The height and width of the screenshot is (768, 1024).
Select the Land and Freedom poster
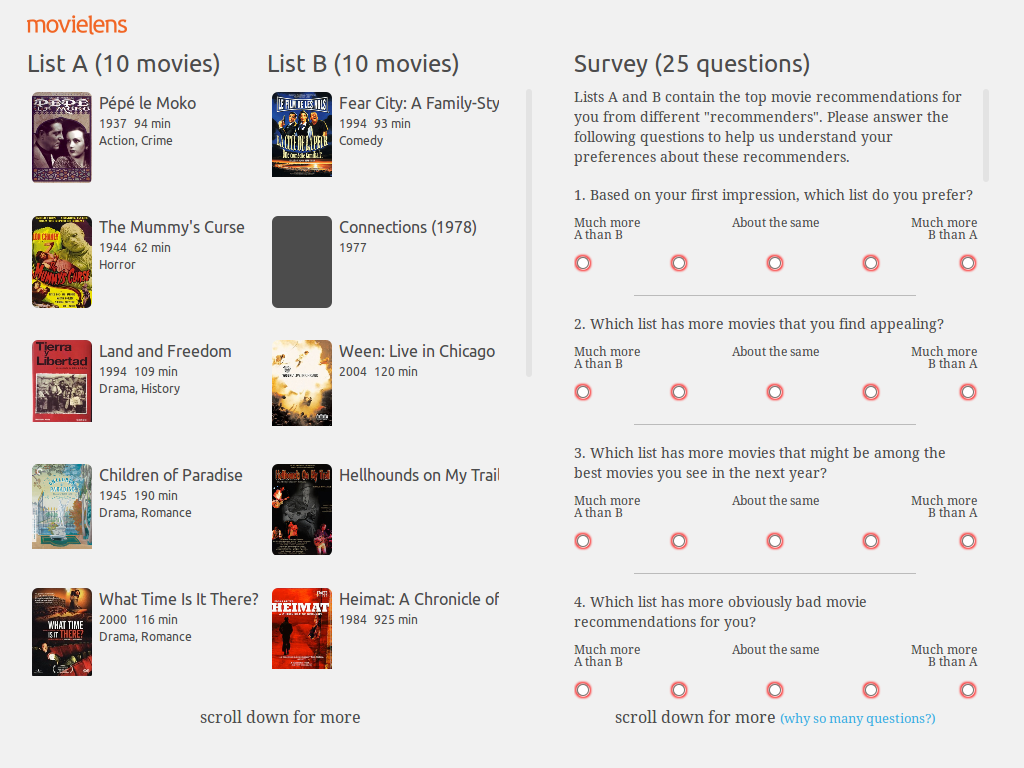coord(62,381)
